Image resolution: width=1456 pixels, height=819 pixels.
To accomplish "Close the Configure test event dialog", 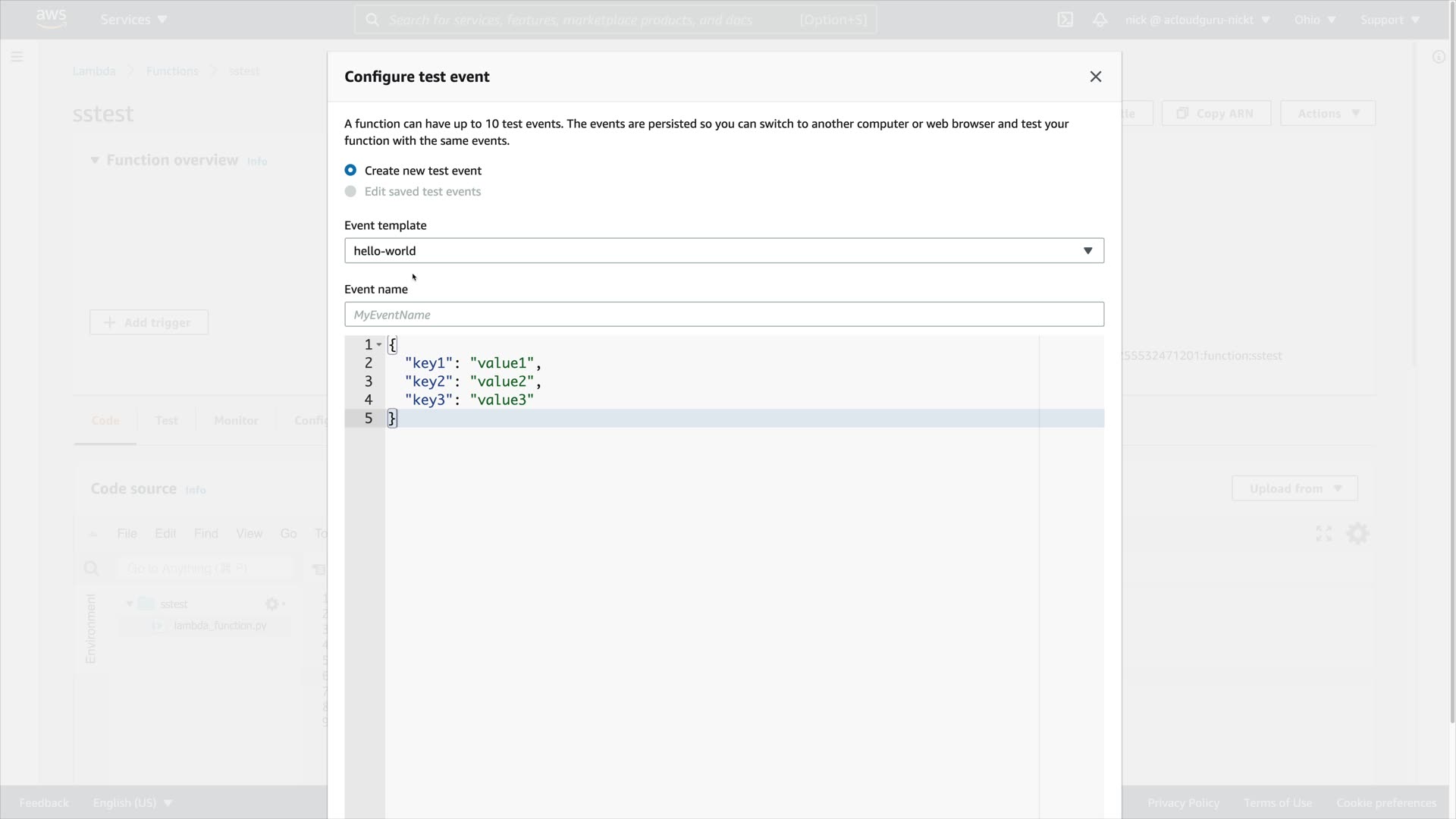I will 1095,77.
